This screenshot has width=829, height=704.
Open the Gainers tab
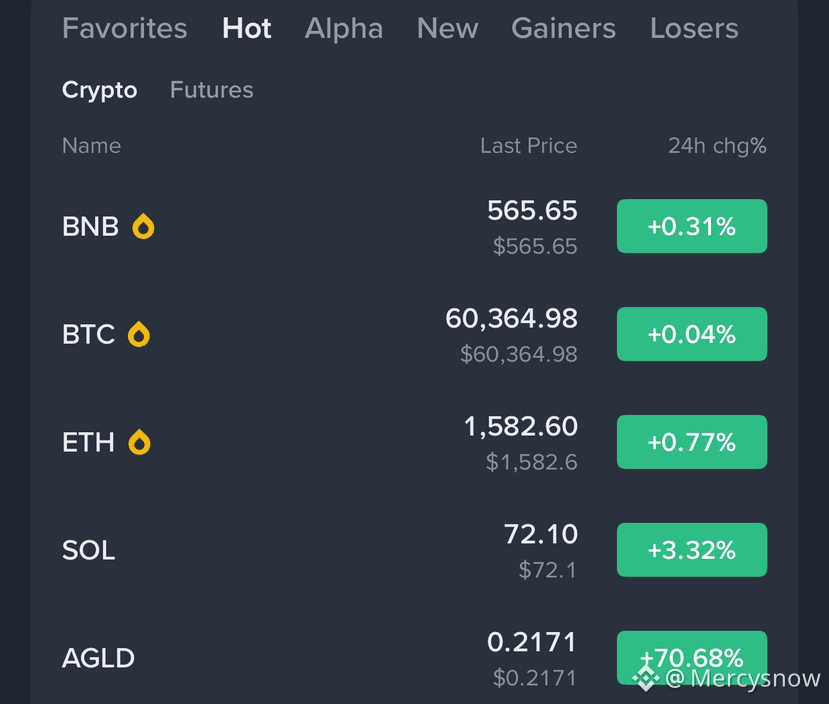pos(564,28)
